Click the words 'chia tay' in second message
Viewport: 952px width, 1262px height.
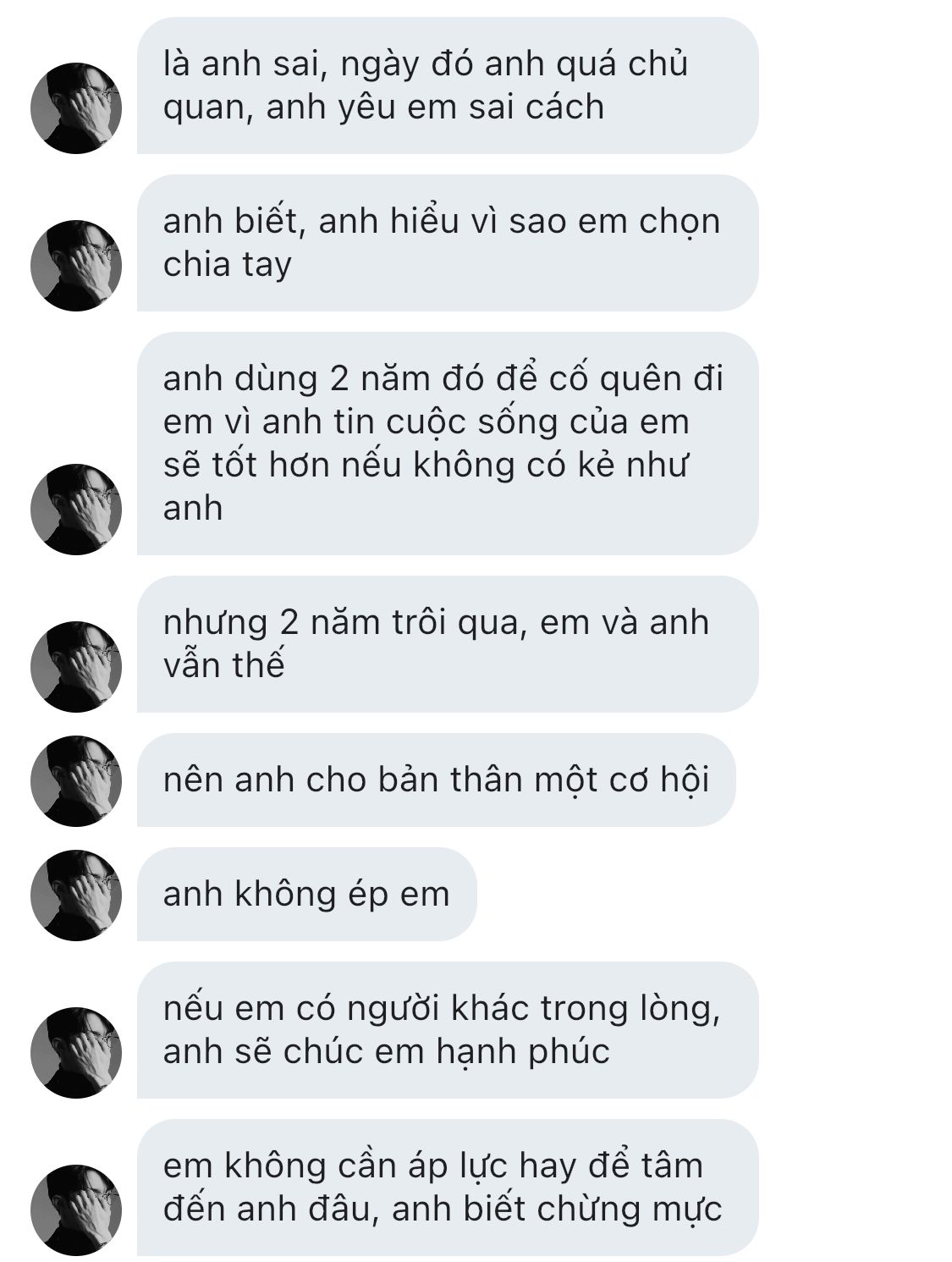pyautogui.click(x=227, y=265)
